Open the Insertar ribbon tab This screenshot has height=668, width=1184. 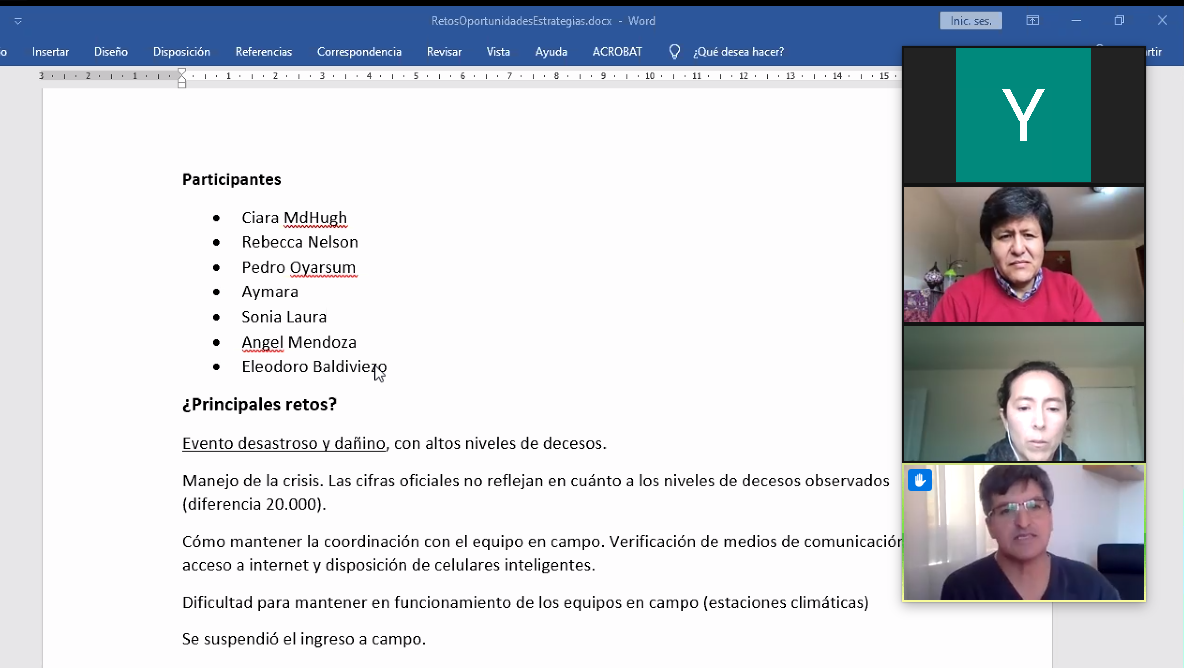pos(50,52)
